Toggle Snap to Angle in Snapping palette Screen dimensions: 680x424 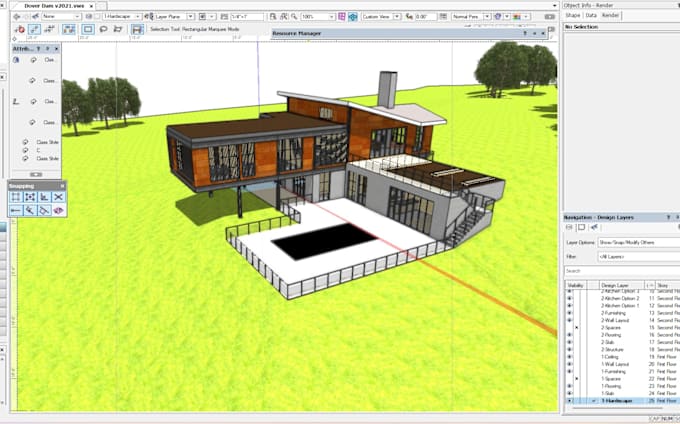[x=44, y=197]
